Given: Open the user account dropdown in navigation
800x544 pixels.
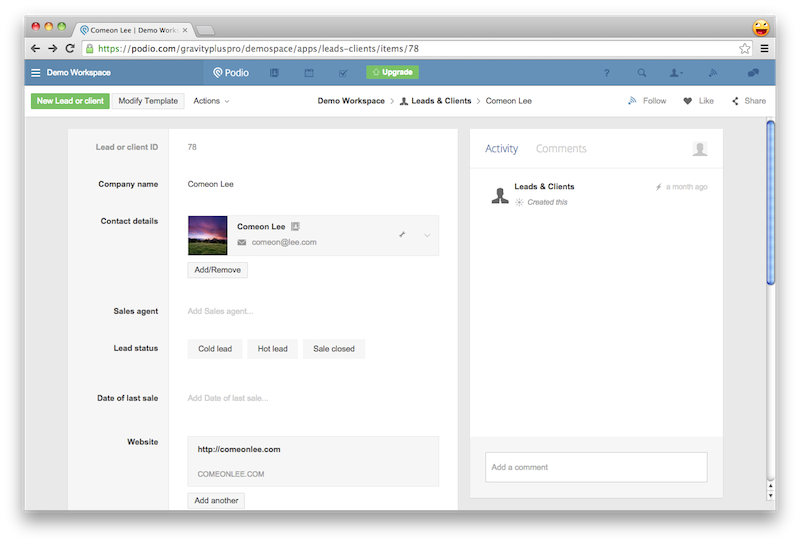Looking at the screenshot, I should tap(677, 73).
